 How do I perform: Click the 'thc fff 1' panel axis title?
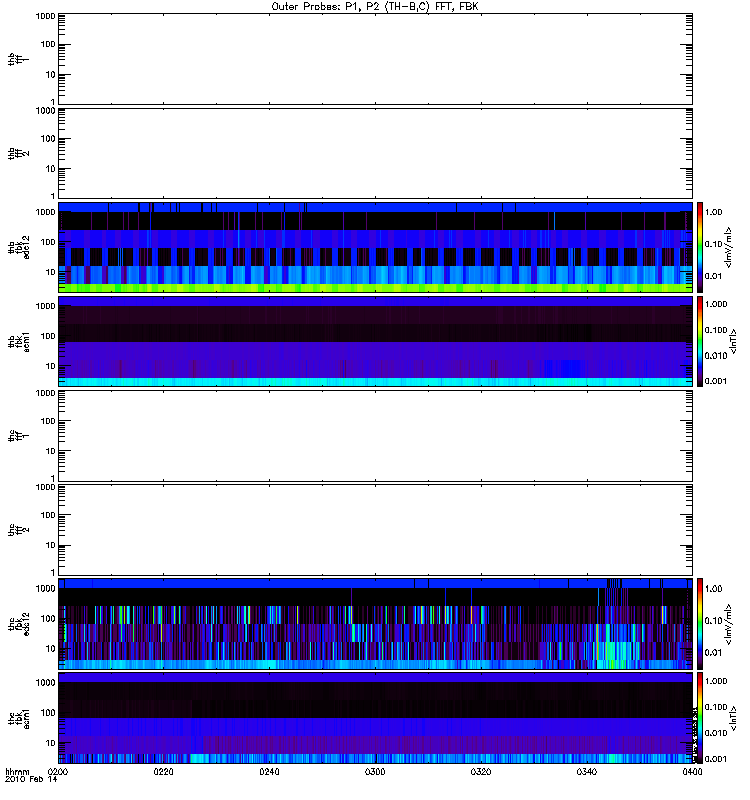[x=18, y=436]
